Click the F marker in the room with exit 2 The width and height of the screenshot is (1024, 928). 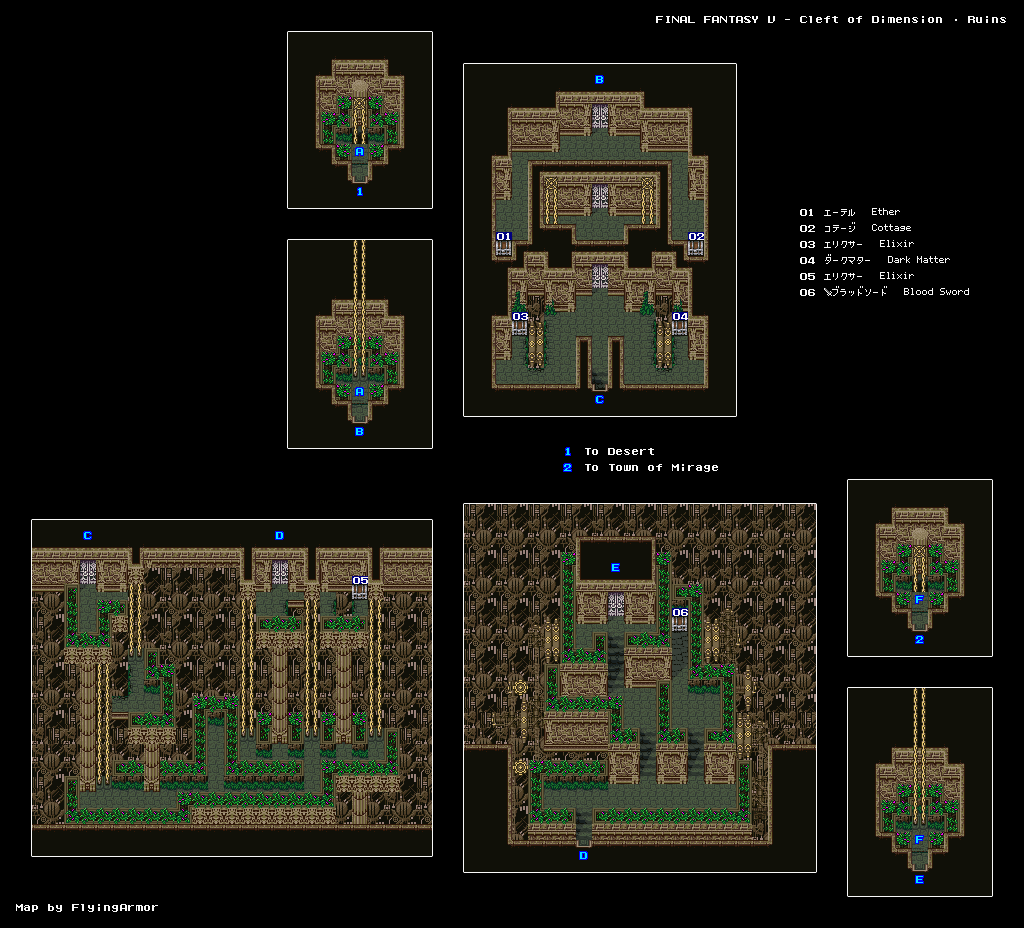(x=920, y=600)
